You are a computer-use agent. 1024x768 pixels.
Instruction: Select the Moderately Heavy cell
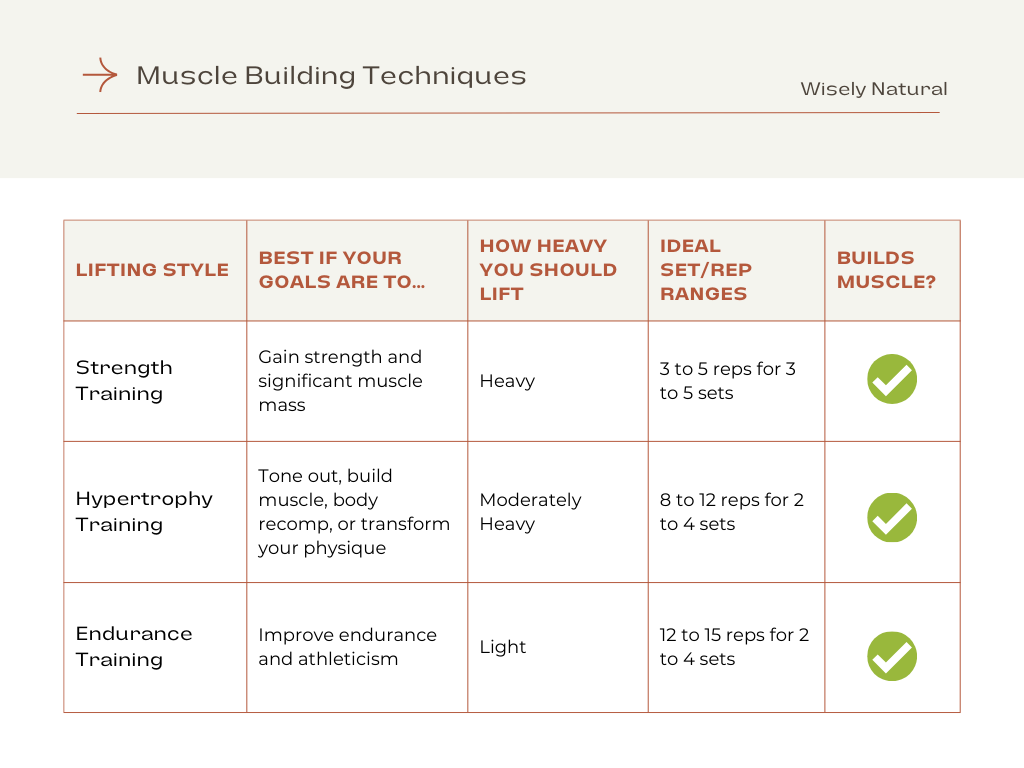(x=530, y=512)
